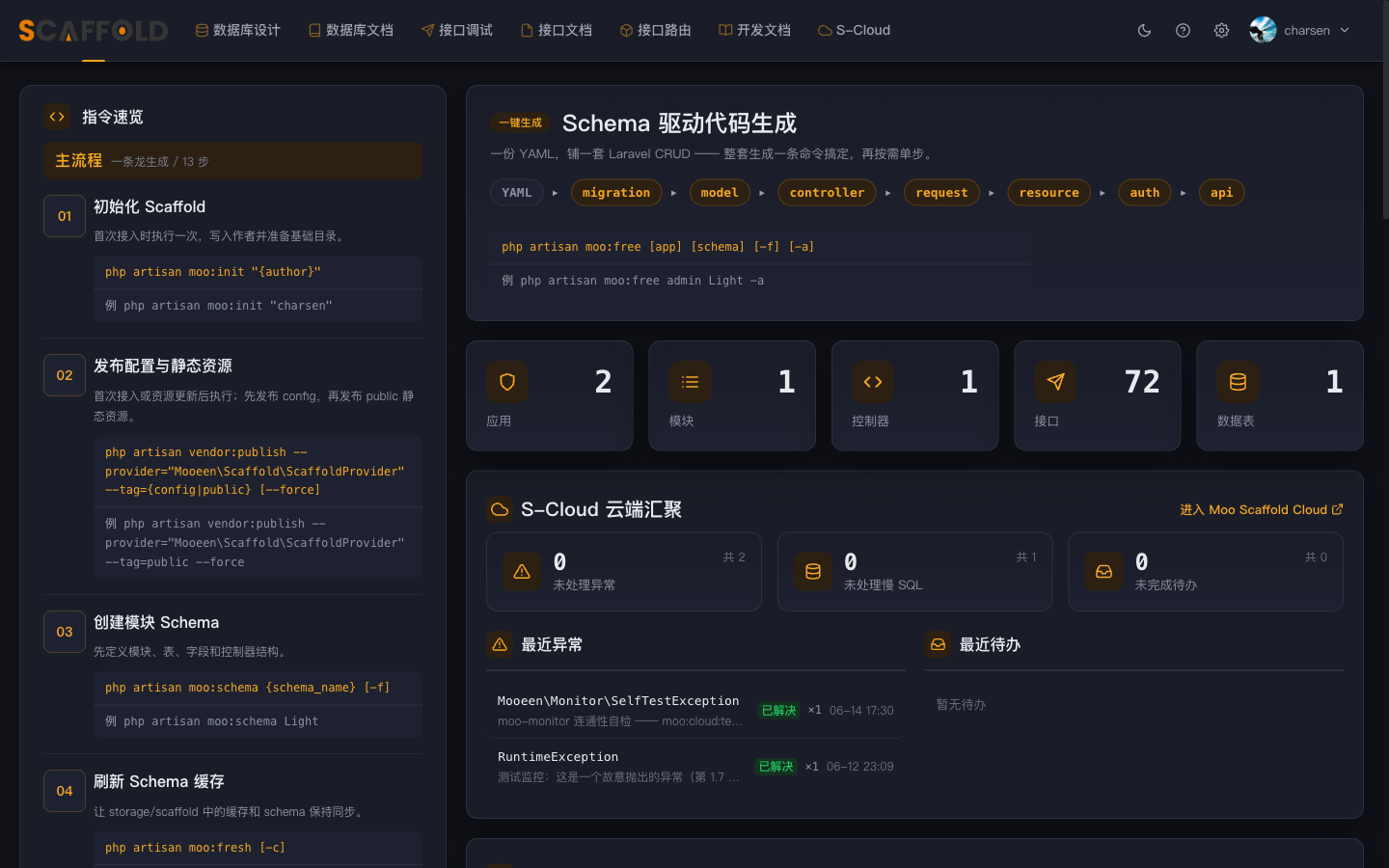Click 已解决 tag on RuntimeException row
Viewport: 1389px width, 868px height.
(x=776, y=767)
